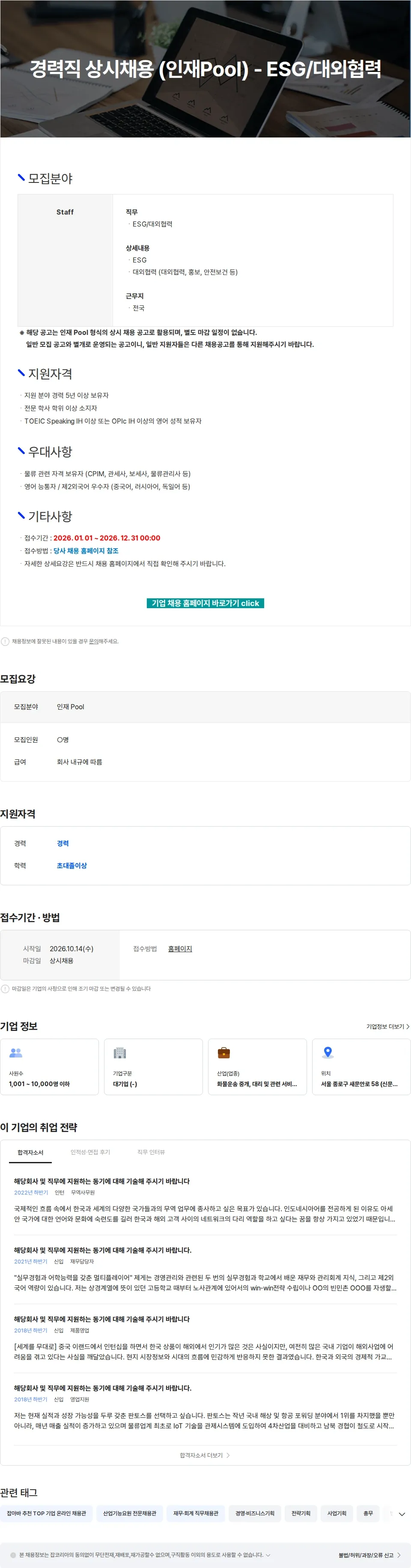Expand the copyright notice text arrow
This screenshot has height=1568, width=411.
[x=268, y=1555]
